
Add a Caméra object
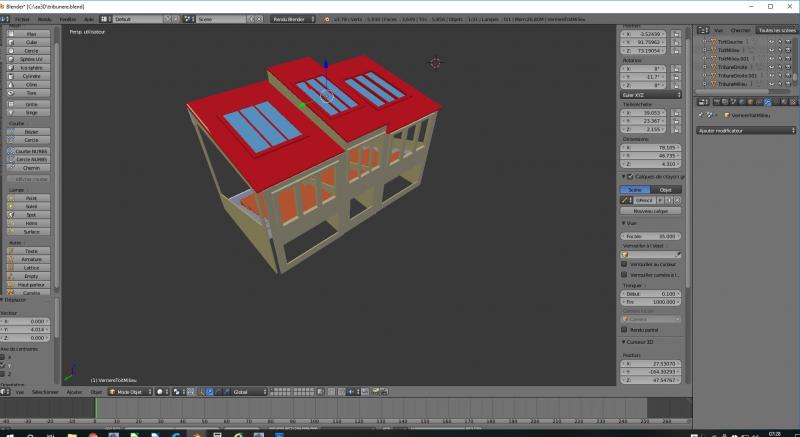31,292
